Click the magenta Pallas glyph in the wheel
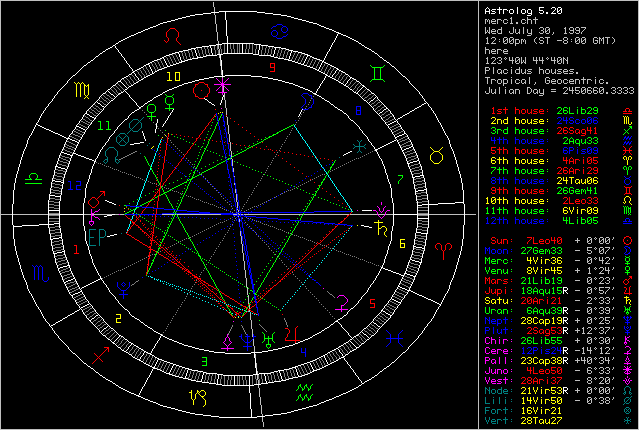This screenshot has height=430, width=639. 227,342
